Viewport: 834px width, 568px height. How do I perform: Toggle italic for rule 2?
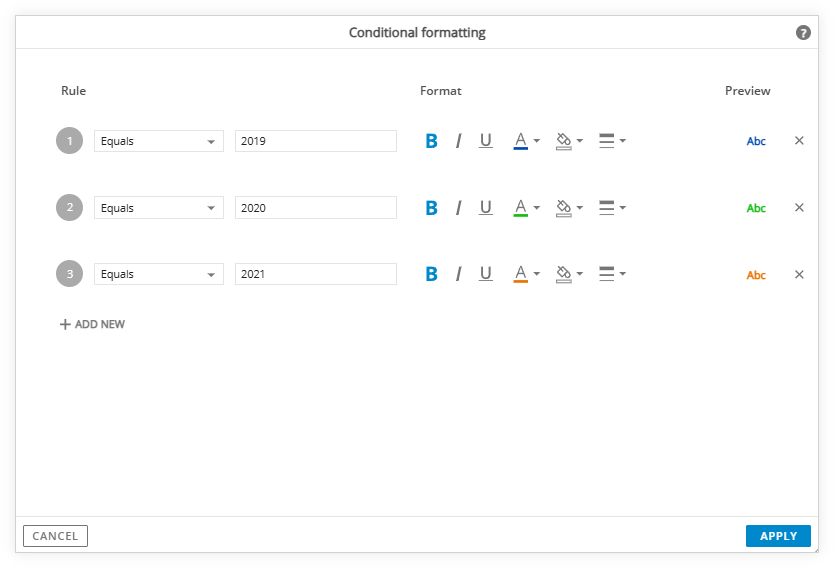pyautogui.click(x=458, y=207)
